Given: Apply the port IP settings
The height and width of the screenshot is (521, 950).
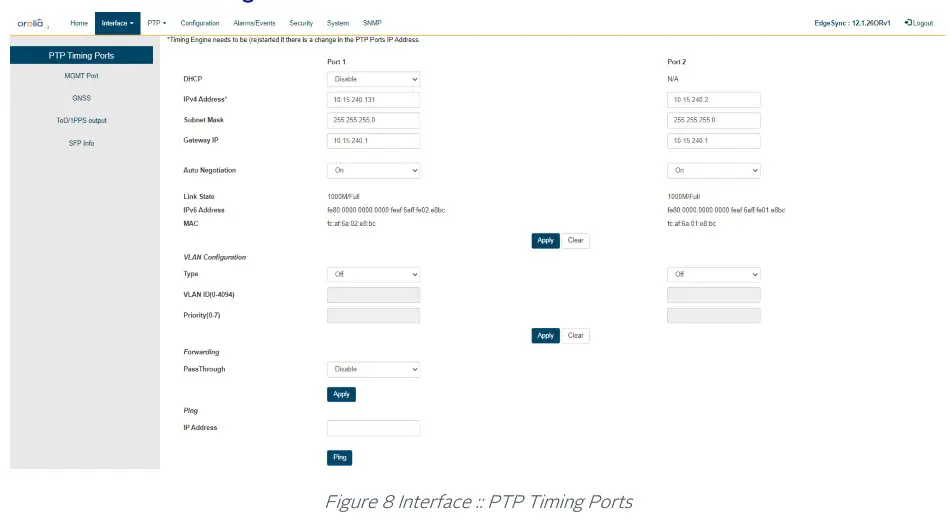Looking at the screenshot, I should tap(545, 241).
